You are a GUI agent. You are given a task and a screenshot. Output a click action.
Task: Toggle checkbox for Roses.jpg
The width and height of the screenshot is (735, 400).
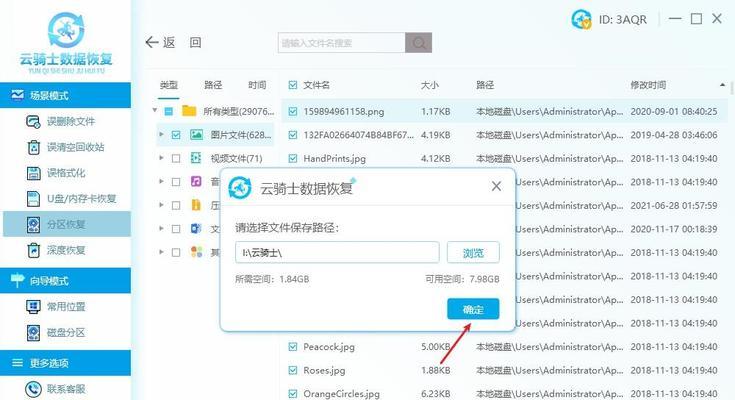293,370
